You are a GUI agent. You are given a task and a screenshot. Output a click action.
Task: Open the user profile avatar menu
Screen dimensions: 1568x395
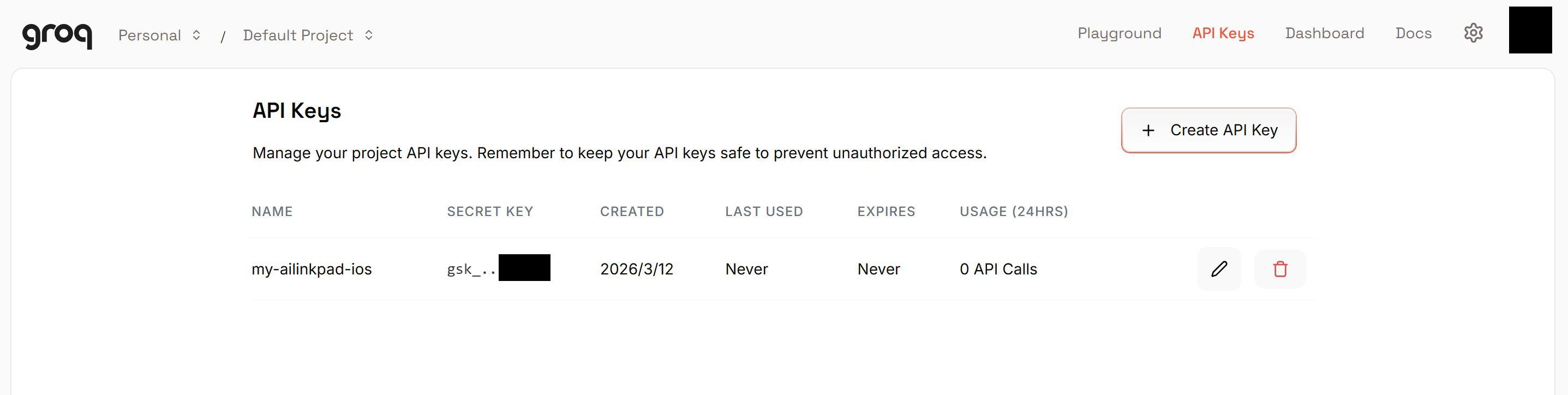[1530, 31]
